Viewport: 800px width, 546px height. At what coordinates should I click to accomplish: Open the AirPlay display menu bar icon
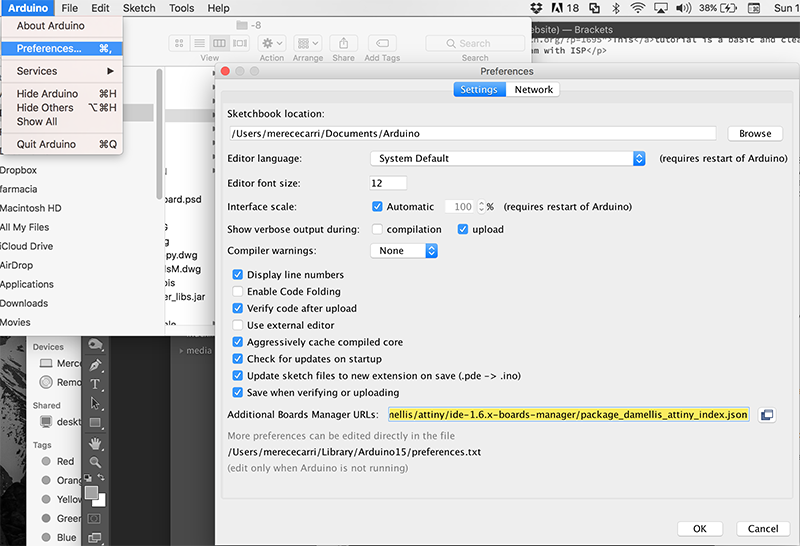coord(661,8)
